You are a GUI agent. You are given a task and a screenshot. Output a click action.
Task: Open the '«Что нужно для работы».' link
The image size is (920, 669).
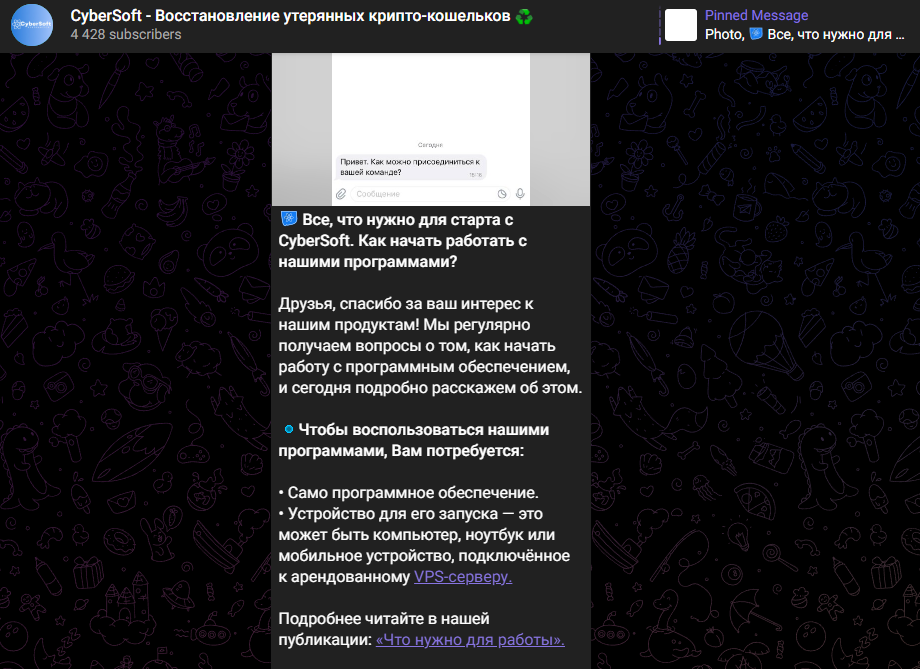coord(470,640)
